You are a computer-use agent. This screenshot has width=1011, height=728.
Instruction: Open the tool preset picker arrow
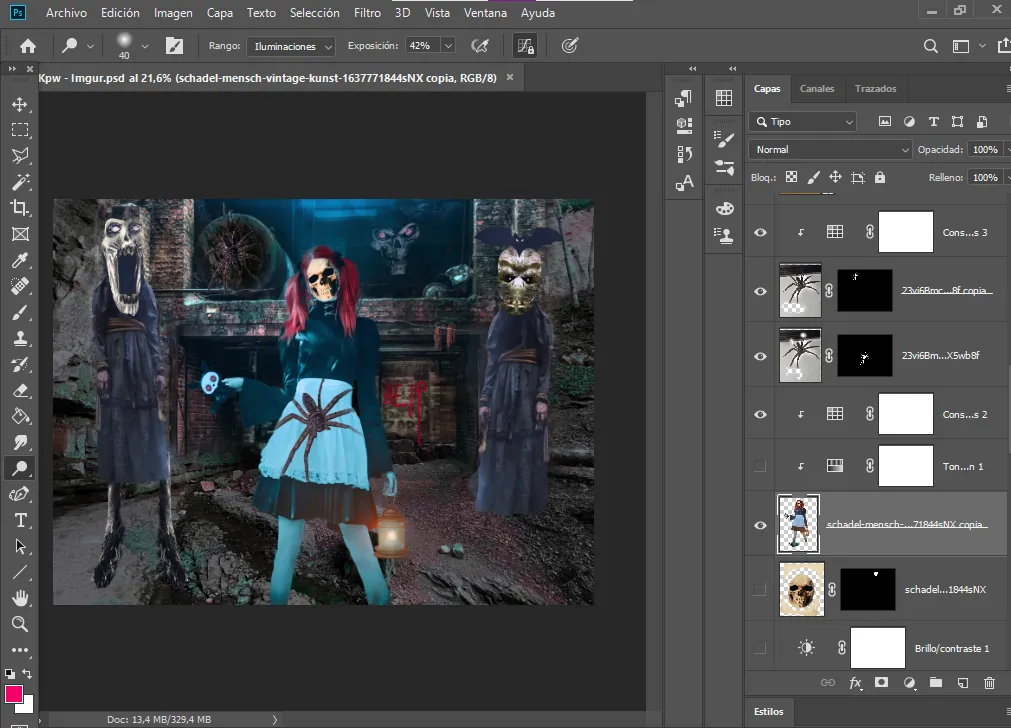90,46
